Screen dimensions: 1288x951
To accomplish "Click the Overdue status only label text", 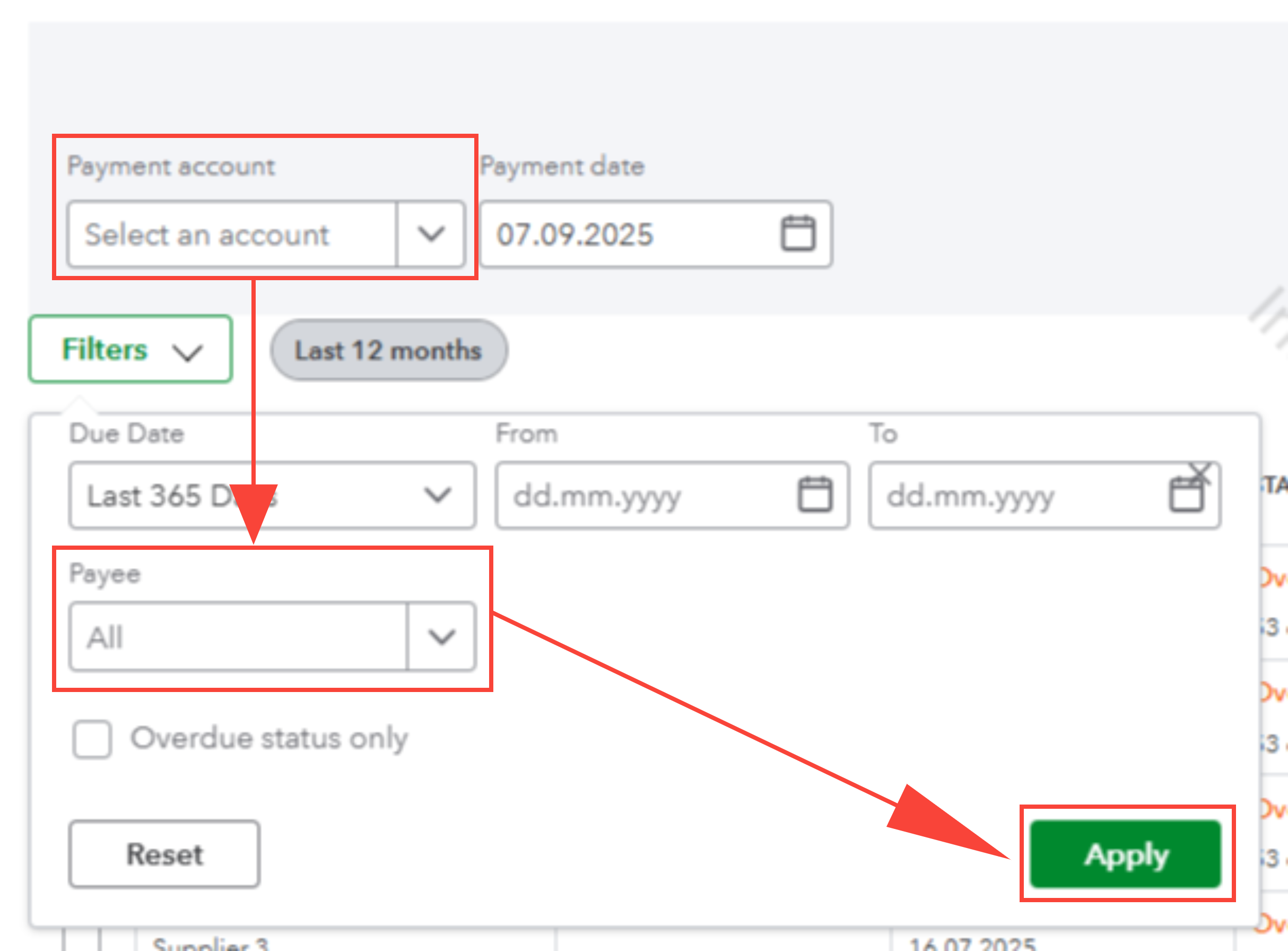I will (x=269, y=739).
